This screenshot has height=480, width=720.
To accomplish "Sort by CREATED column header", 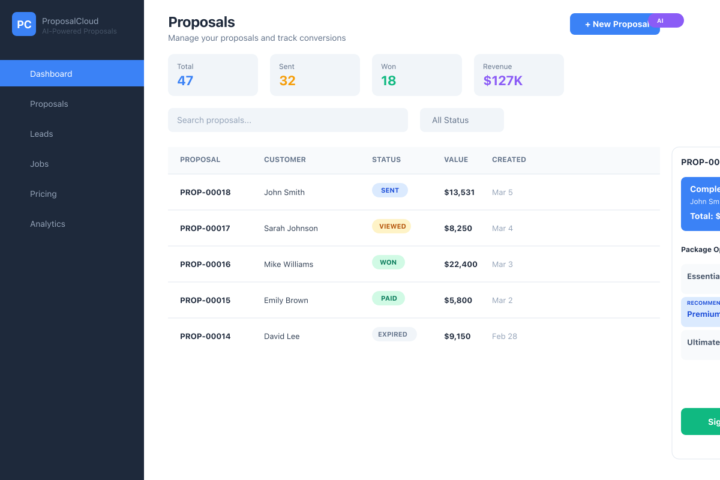I will [x=509, y=159].
